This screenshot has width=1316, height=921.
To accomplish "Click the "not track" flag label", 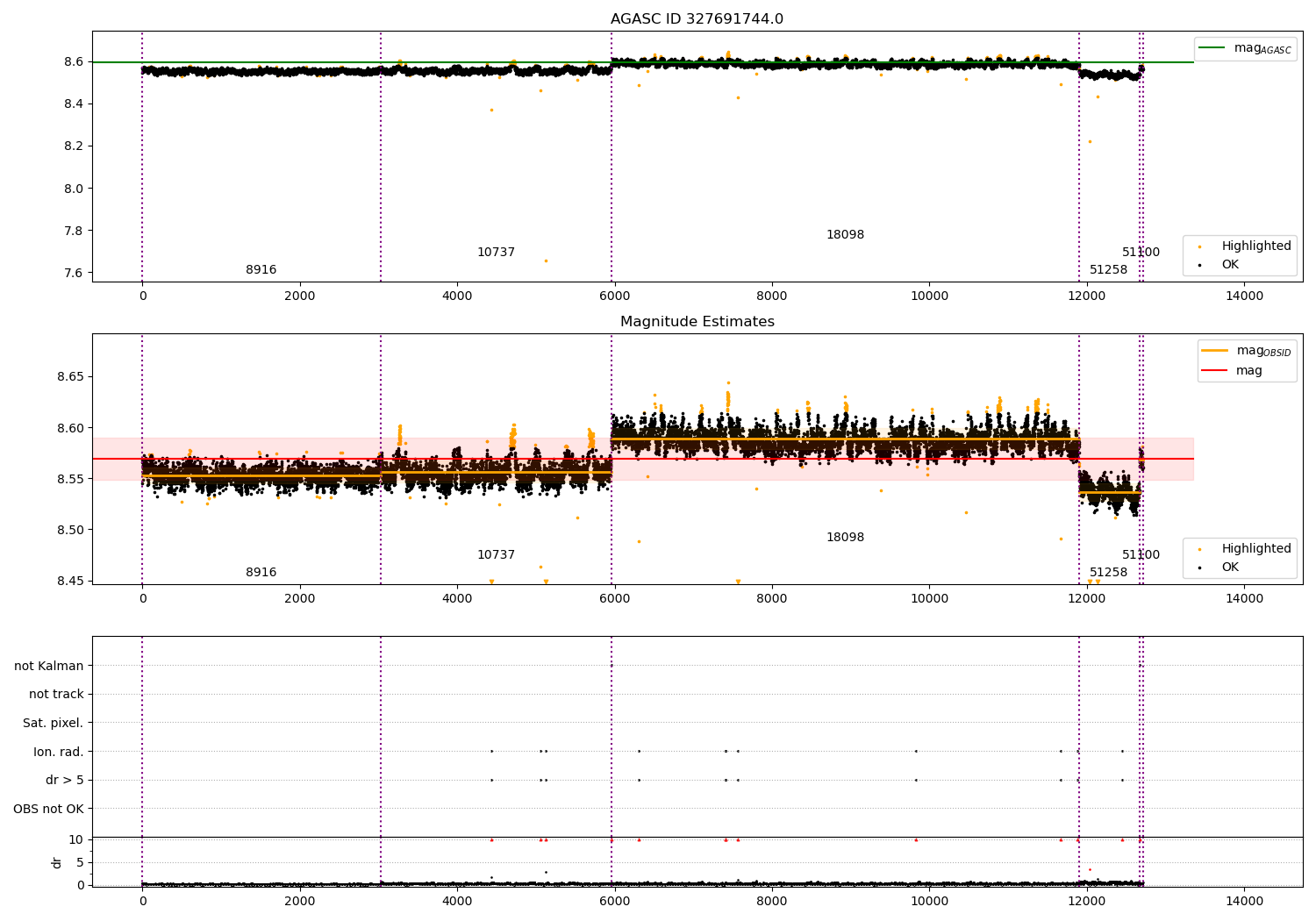I will (x=56, y=694).
